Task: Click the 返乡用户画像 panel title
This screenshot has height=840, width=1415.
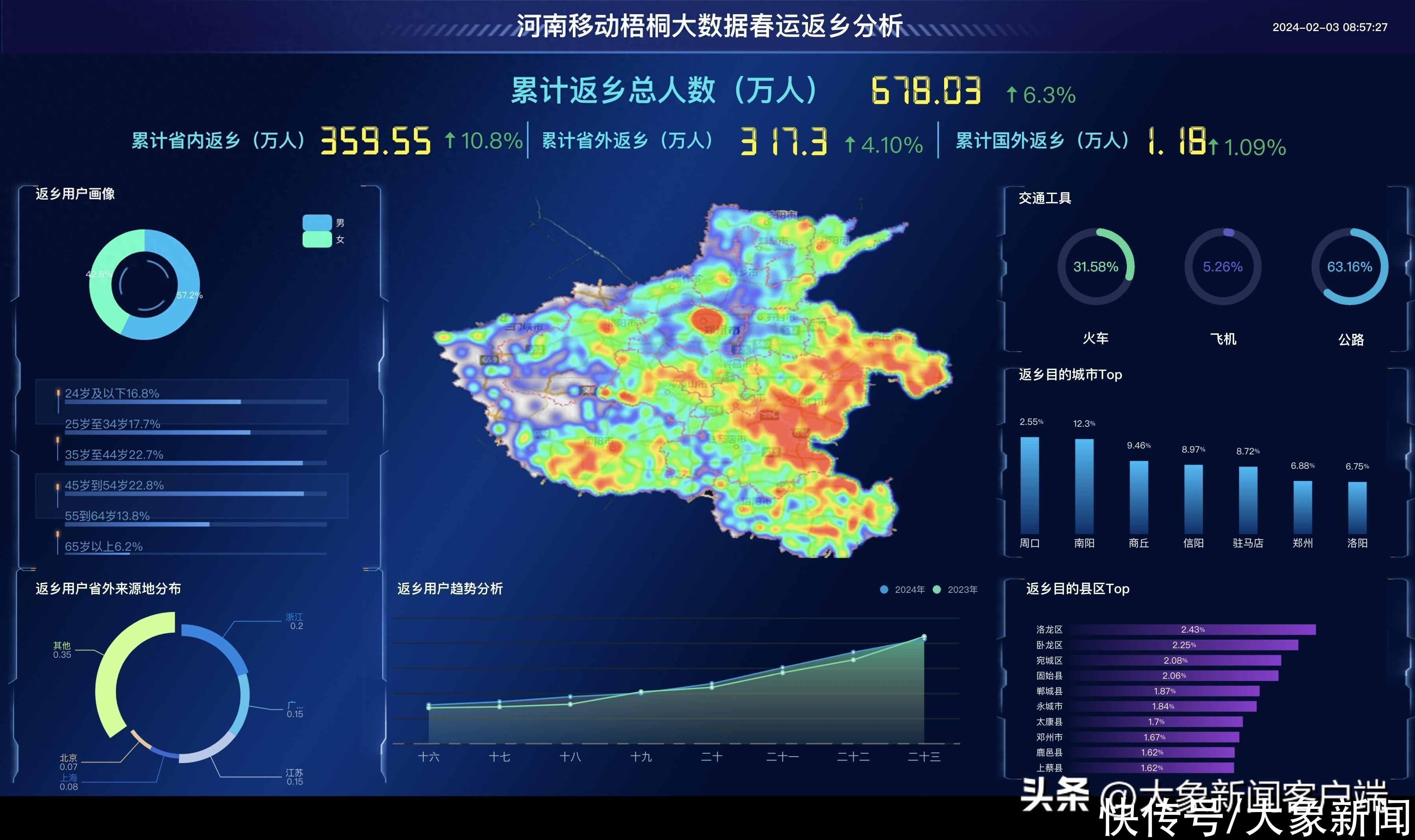Action: pos(75,194)
